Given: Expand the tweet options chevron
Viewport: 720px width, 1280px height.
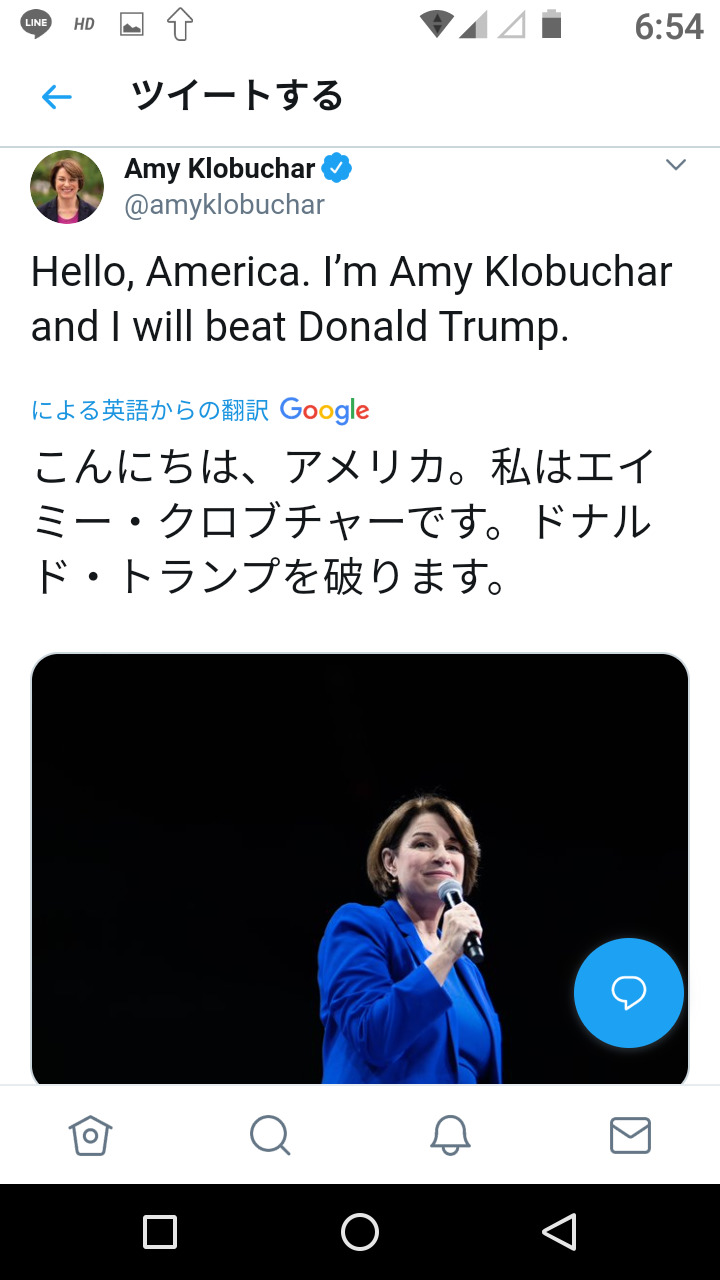Looking at the screenshot, I should click(676, 166).
